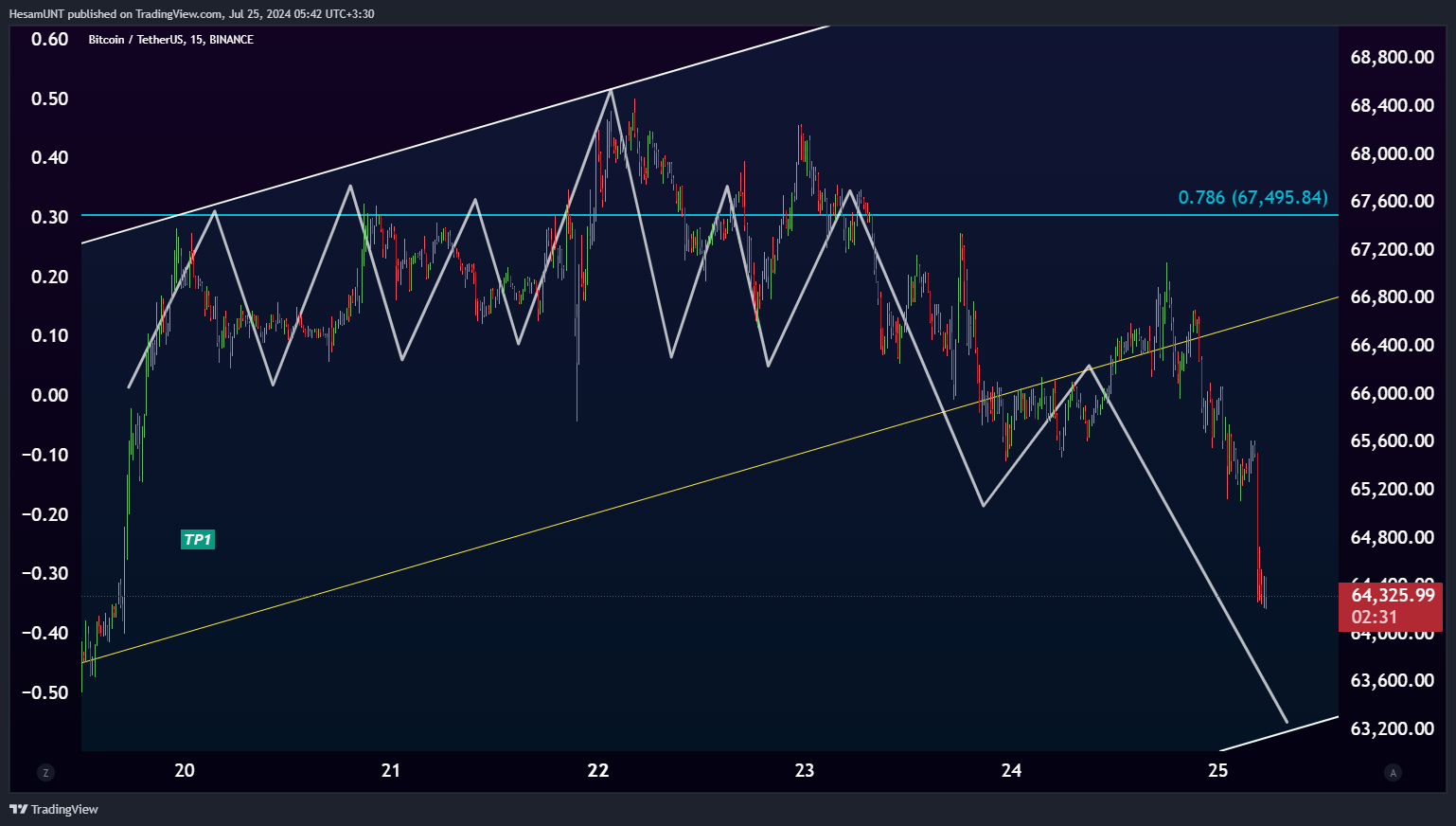The image size is (1456, 826).
Task: Click the 65,200.00 price axis label
Action: click(x=1392, y=489)
